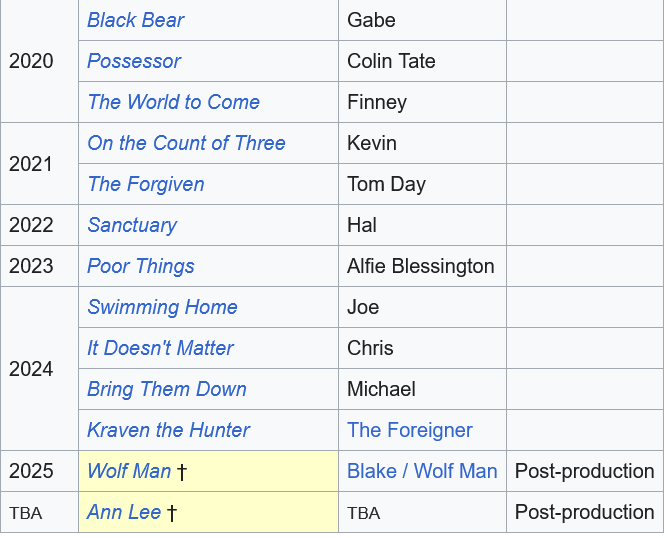Click the Colin Tate role cell
The height and width of the screenshot is (538, 668).
(391, 61)
